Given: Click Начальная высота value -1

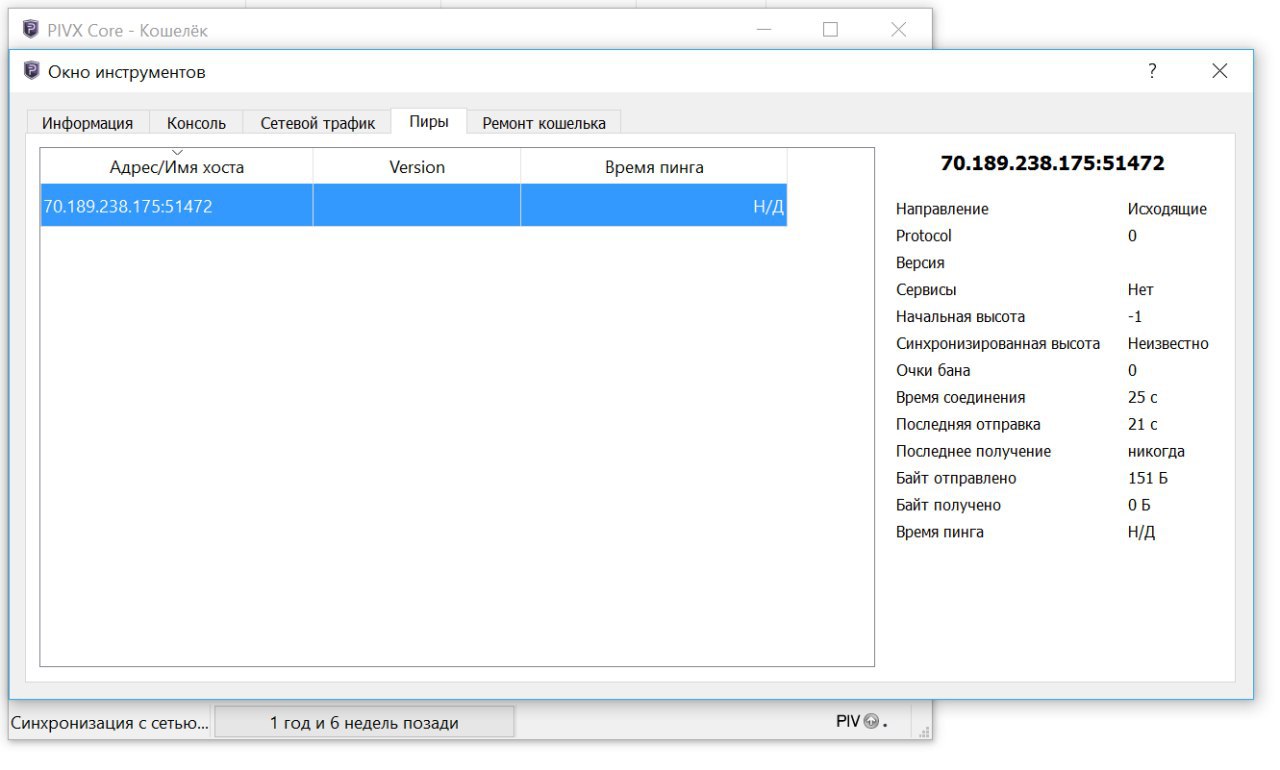Looking at the screenshot, I should (1134, 317).
